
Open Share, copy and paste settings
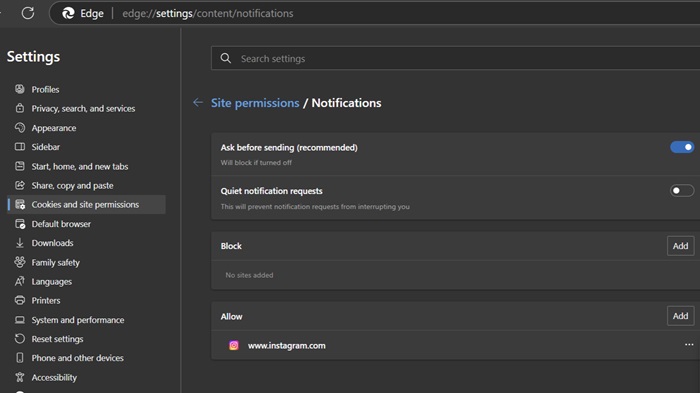click(x=72, y=185)
